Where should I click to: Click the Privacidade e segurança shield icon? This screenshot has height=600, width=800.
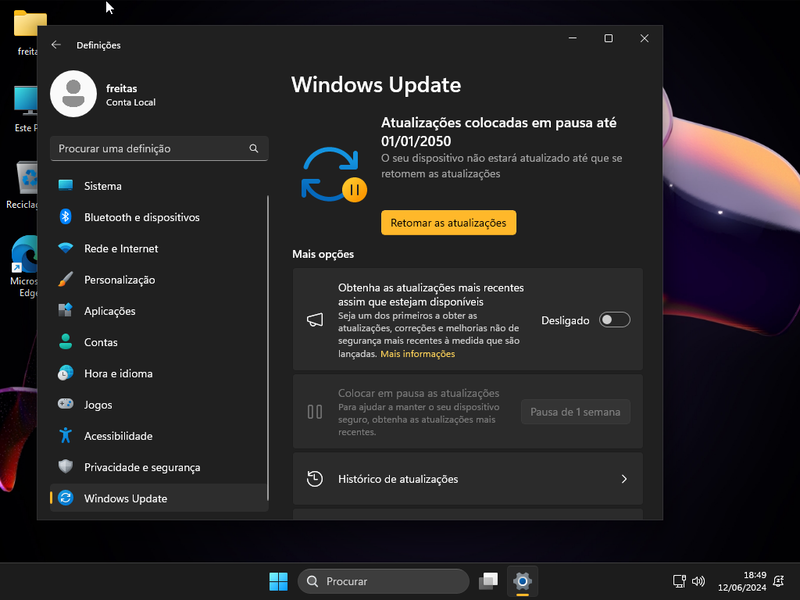(x=65, y=467)
